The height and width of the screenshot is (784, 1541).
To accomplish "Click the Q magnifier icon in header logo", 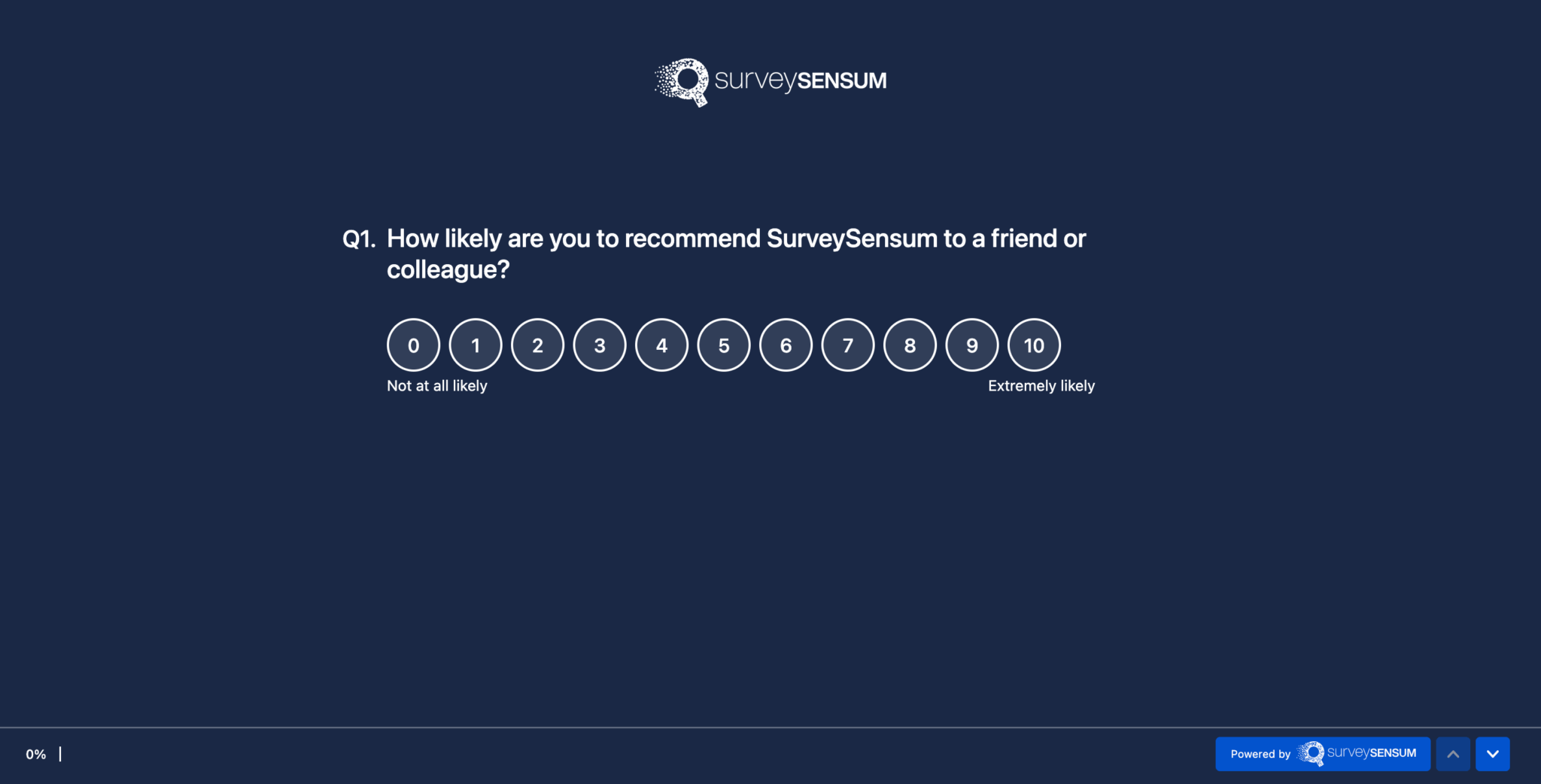I will click(x=682, y=82).
